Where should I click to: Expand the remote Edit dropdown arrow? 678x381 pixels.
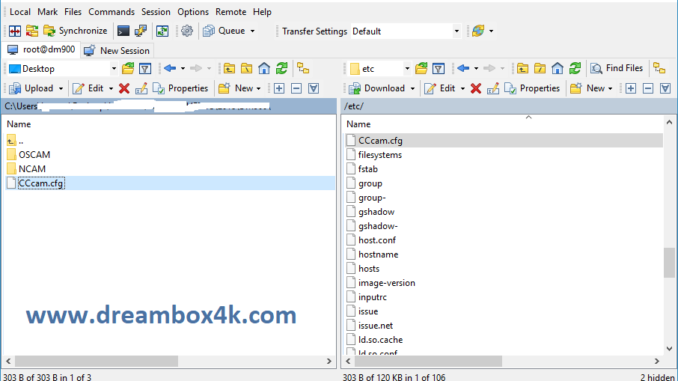click(463, 89)
